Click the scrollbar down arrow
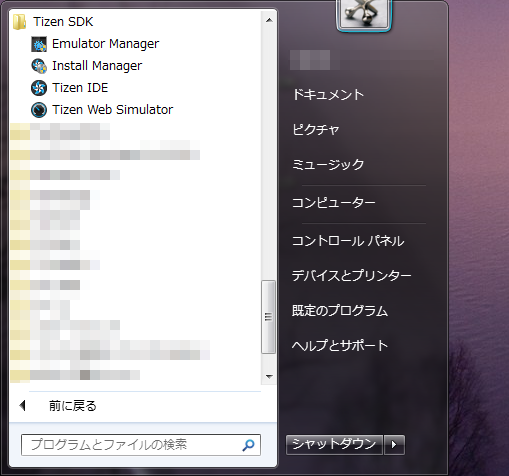 269,376
